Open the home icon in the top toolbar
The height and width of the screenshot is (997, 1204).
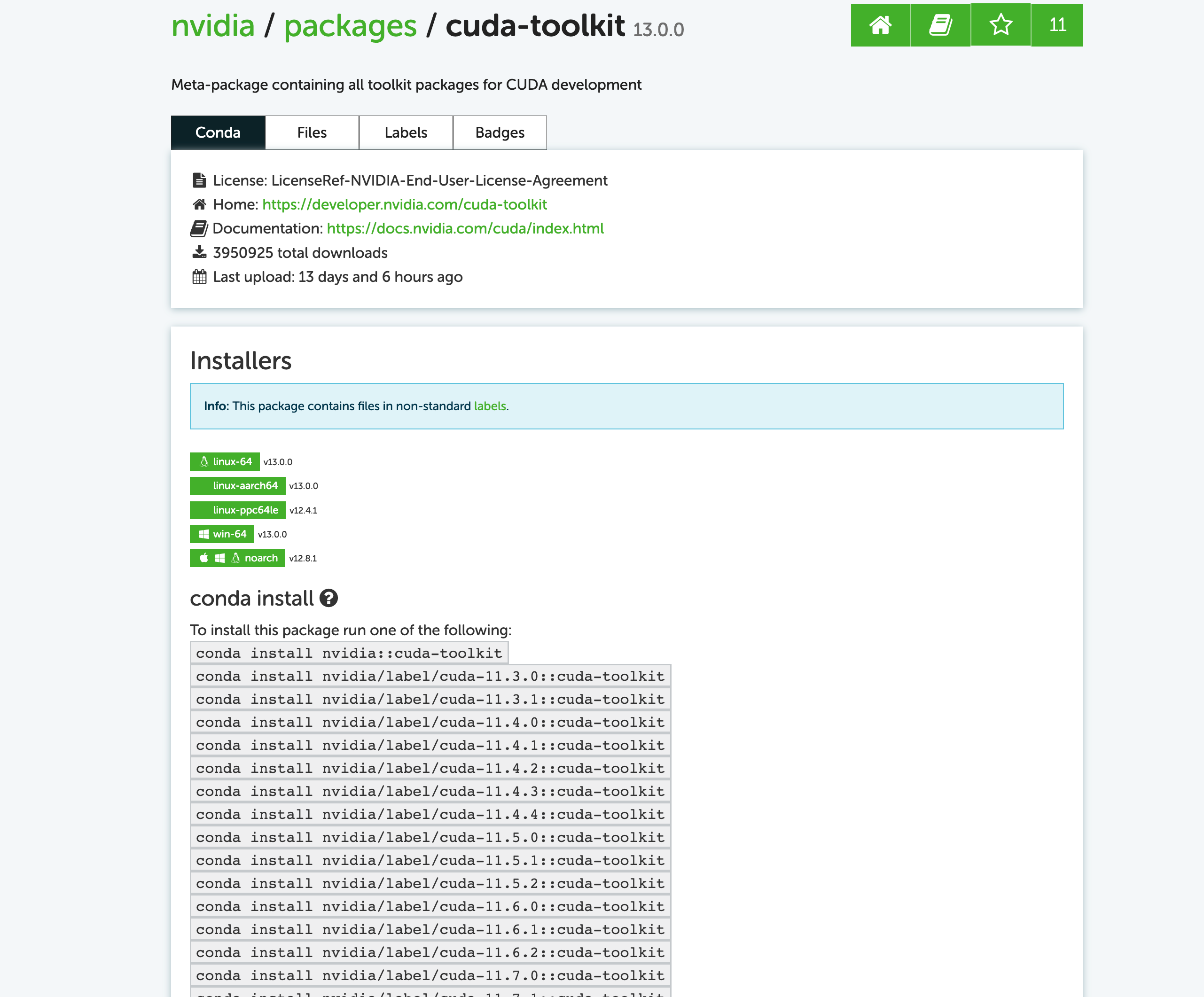click(881, 25)
